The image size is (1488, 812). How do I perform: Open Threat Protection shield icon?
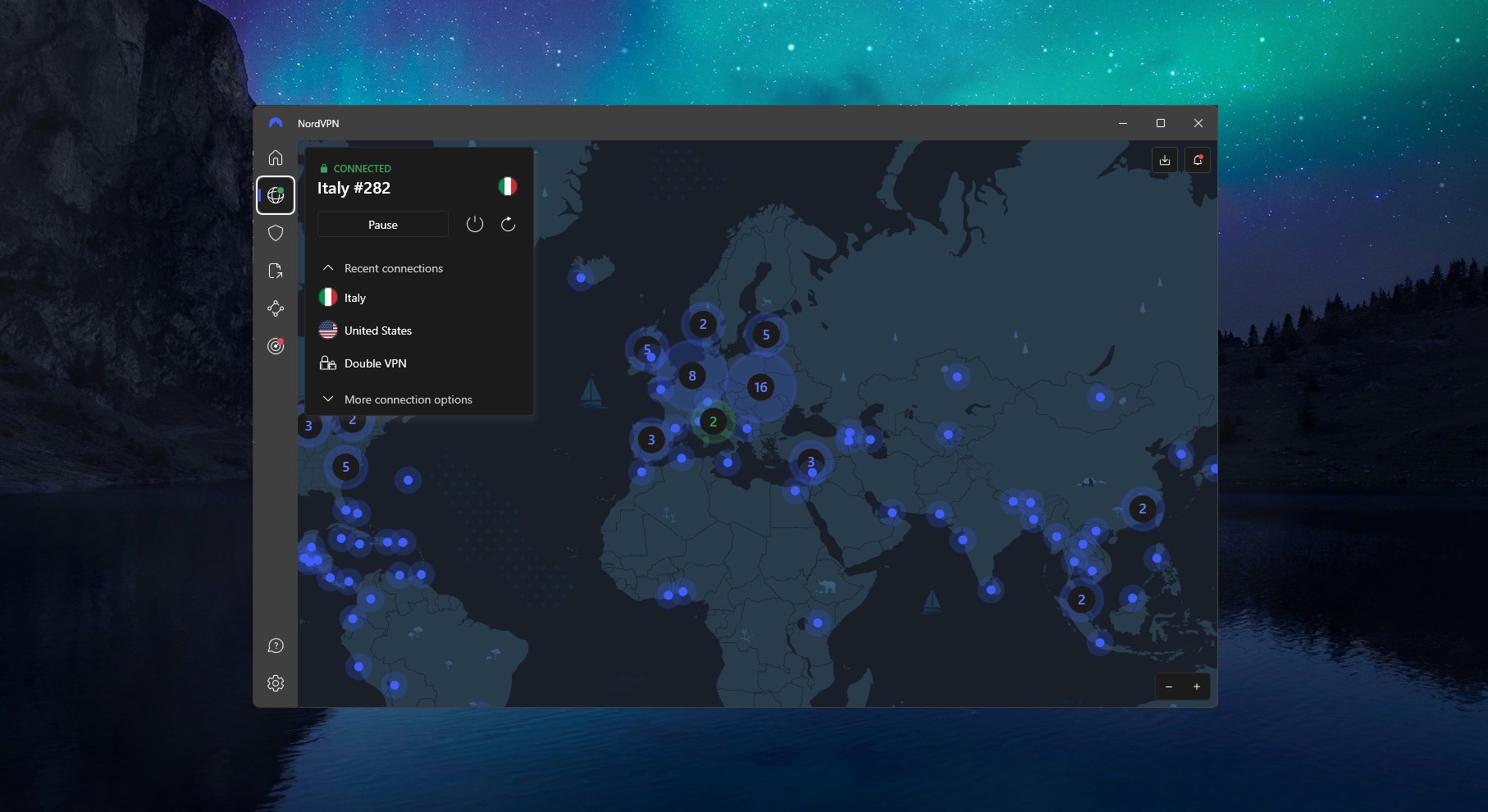[x=276, y=233]
